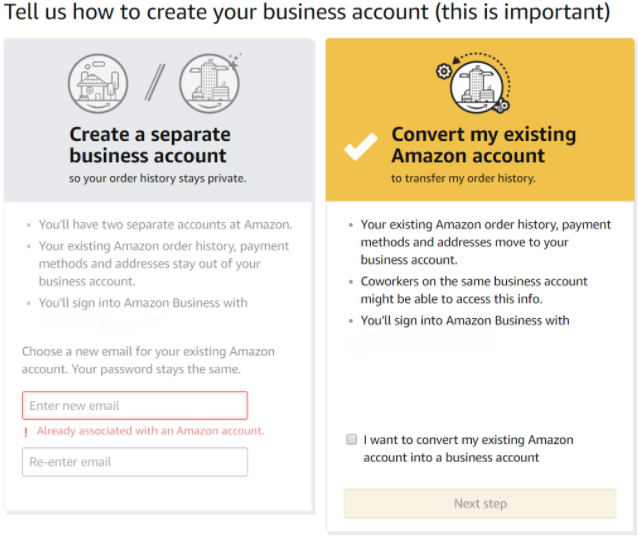Select the "Create a separate business account" heading
The height and width of the screenshot is (541, 638).
pos(150,145)
